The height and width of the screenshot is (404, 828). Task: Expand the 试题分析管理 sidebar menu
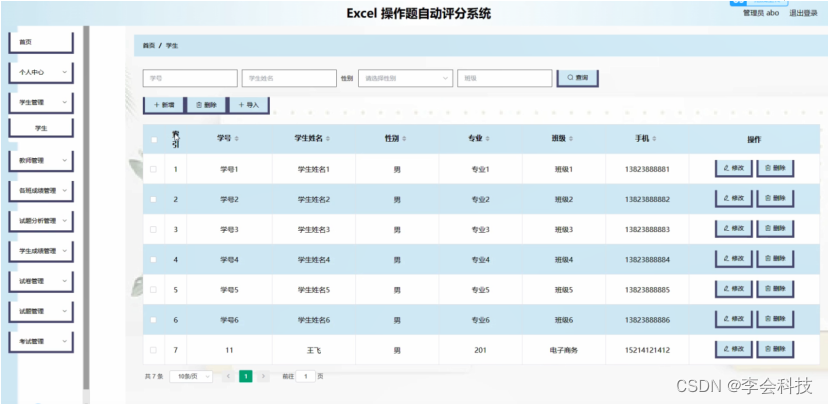[41, 222]
